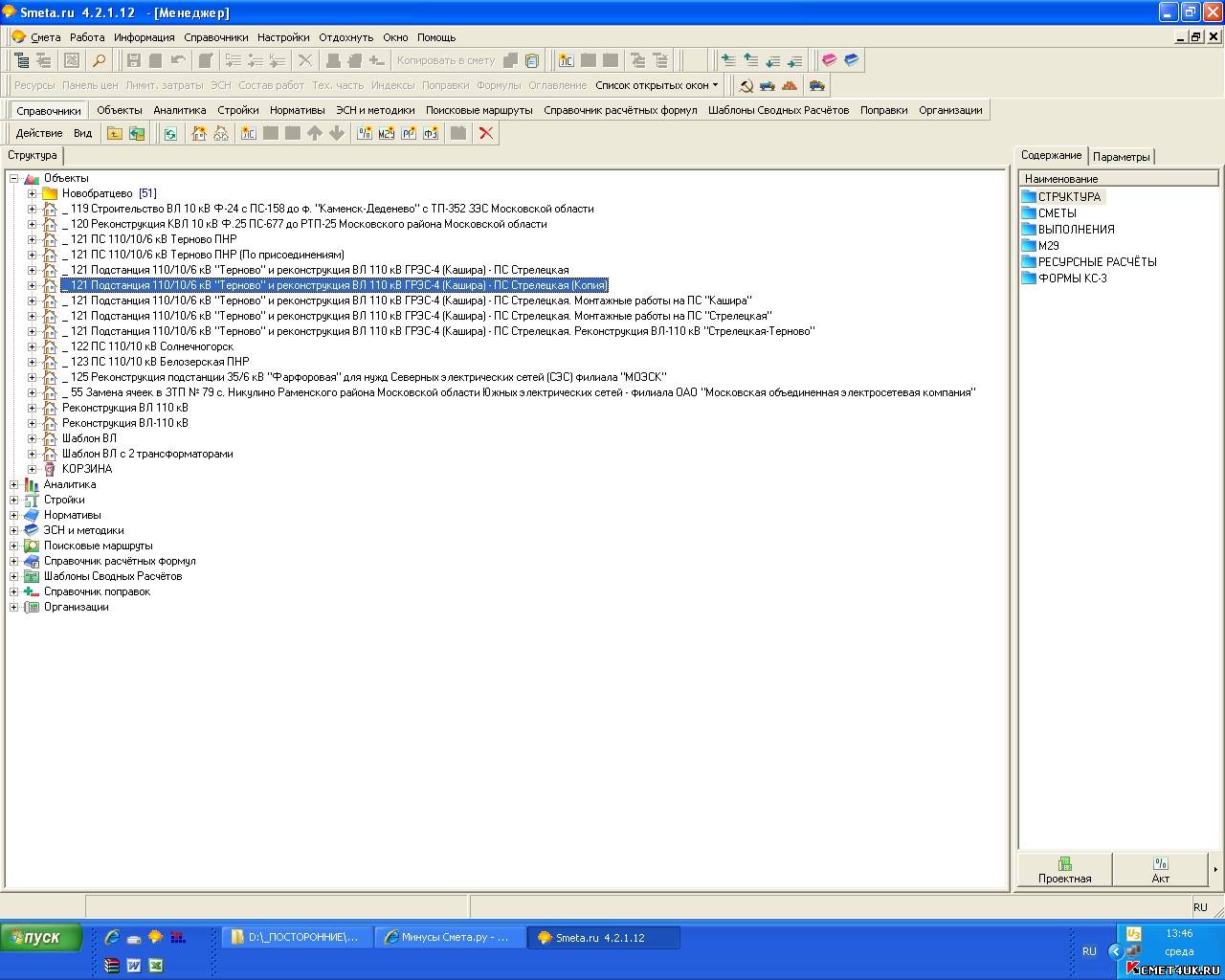Click the М29 toolbar icon
The width and height of the screenshot is (1225, 980).
pyautogui.click(x=387, y=133)
